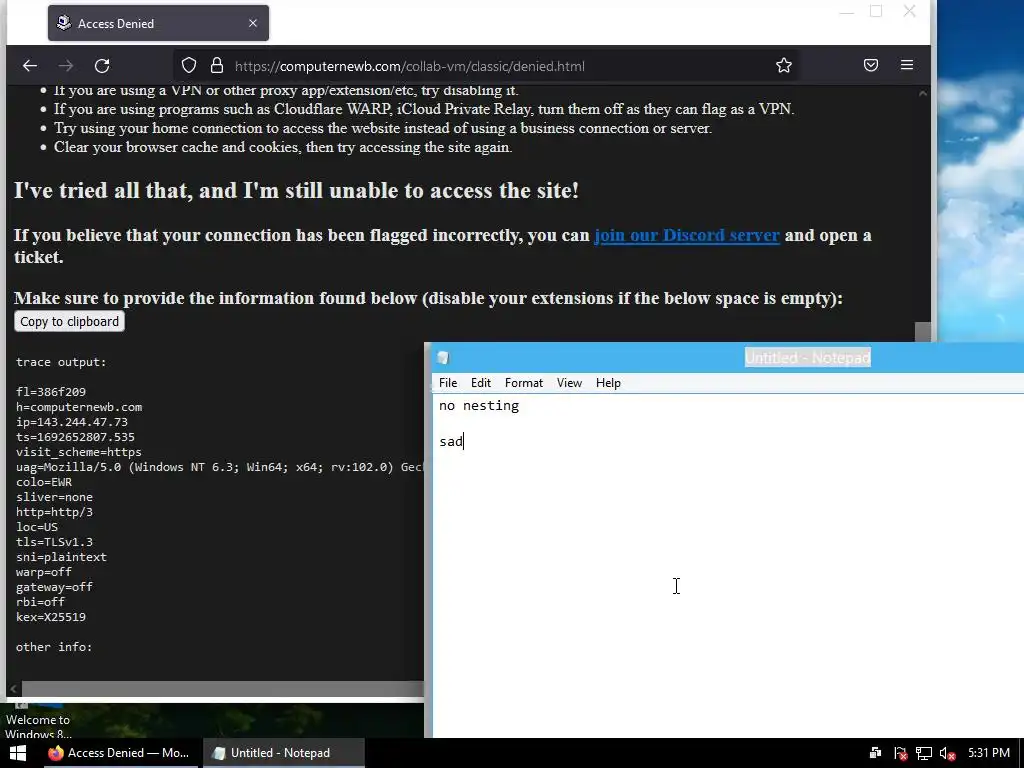The image size is (1024, 768).
Task: Click the Copy to clipboard button
Action: [x=69, y=321]
